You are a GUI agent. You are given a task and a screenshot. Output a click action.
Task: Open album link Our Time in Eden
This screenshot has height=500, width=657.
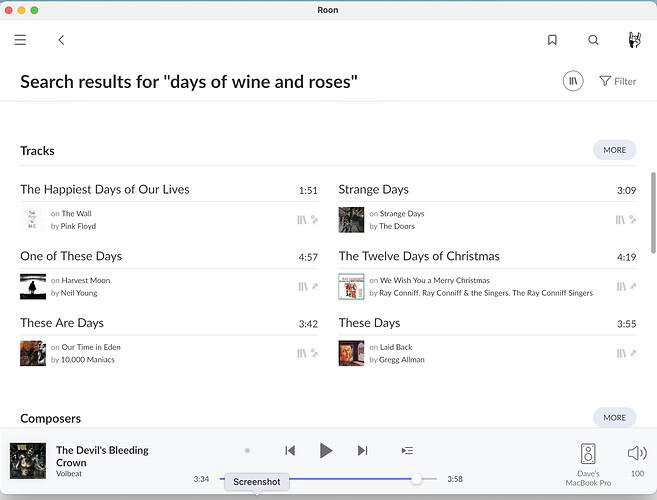91,347
